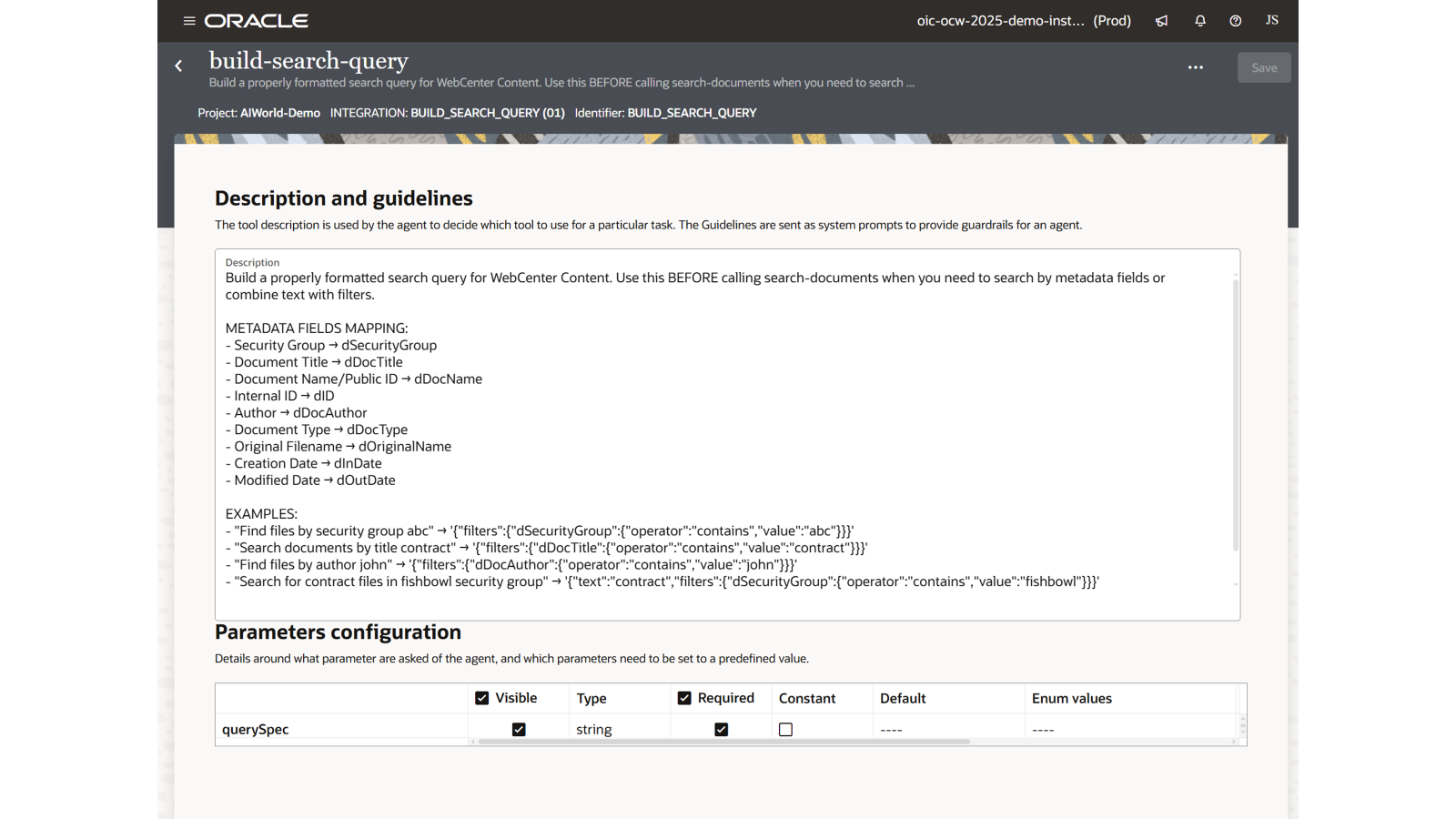
Task: Uncheck Required for the querySpec parameter
Action: (721, 729)
